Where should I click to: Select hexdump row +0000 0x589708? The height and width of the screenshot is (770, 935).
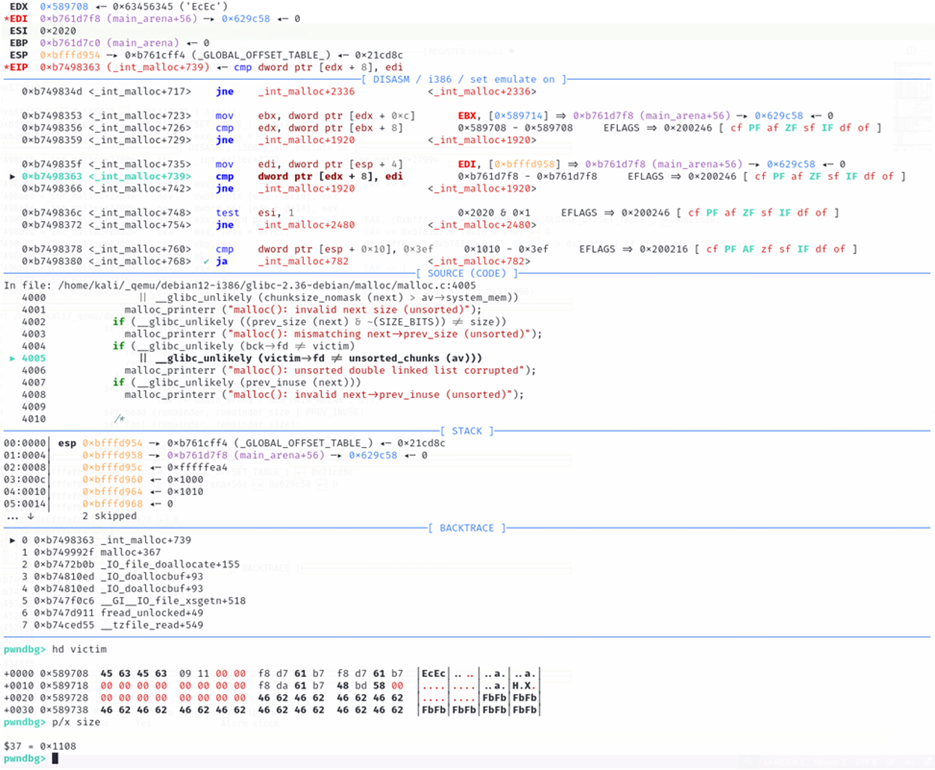point(271,673)
